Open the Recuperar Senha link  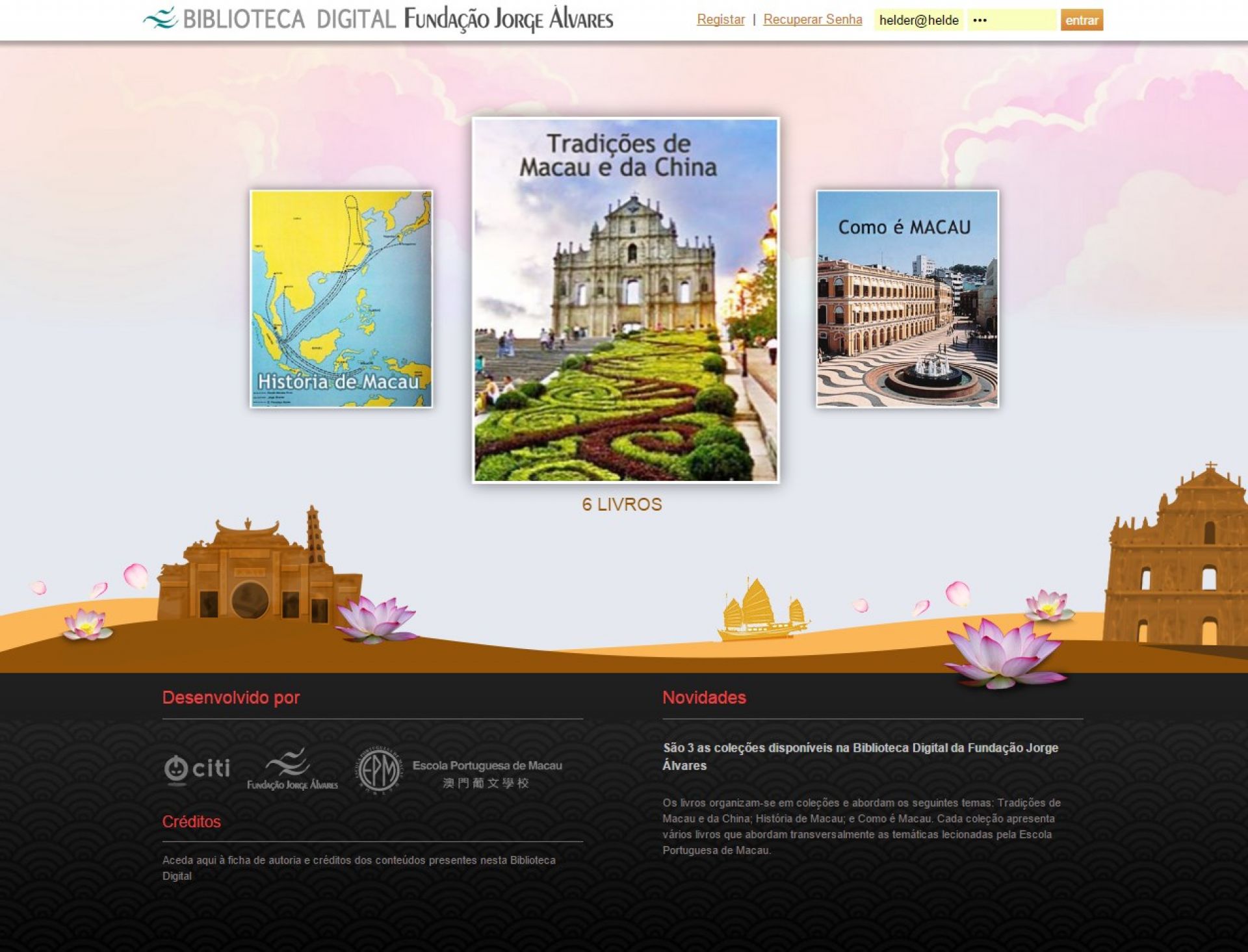coord(812,19)
